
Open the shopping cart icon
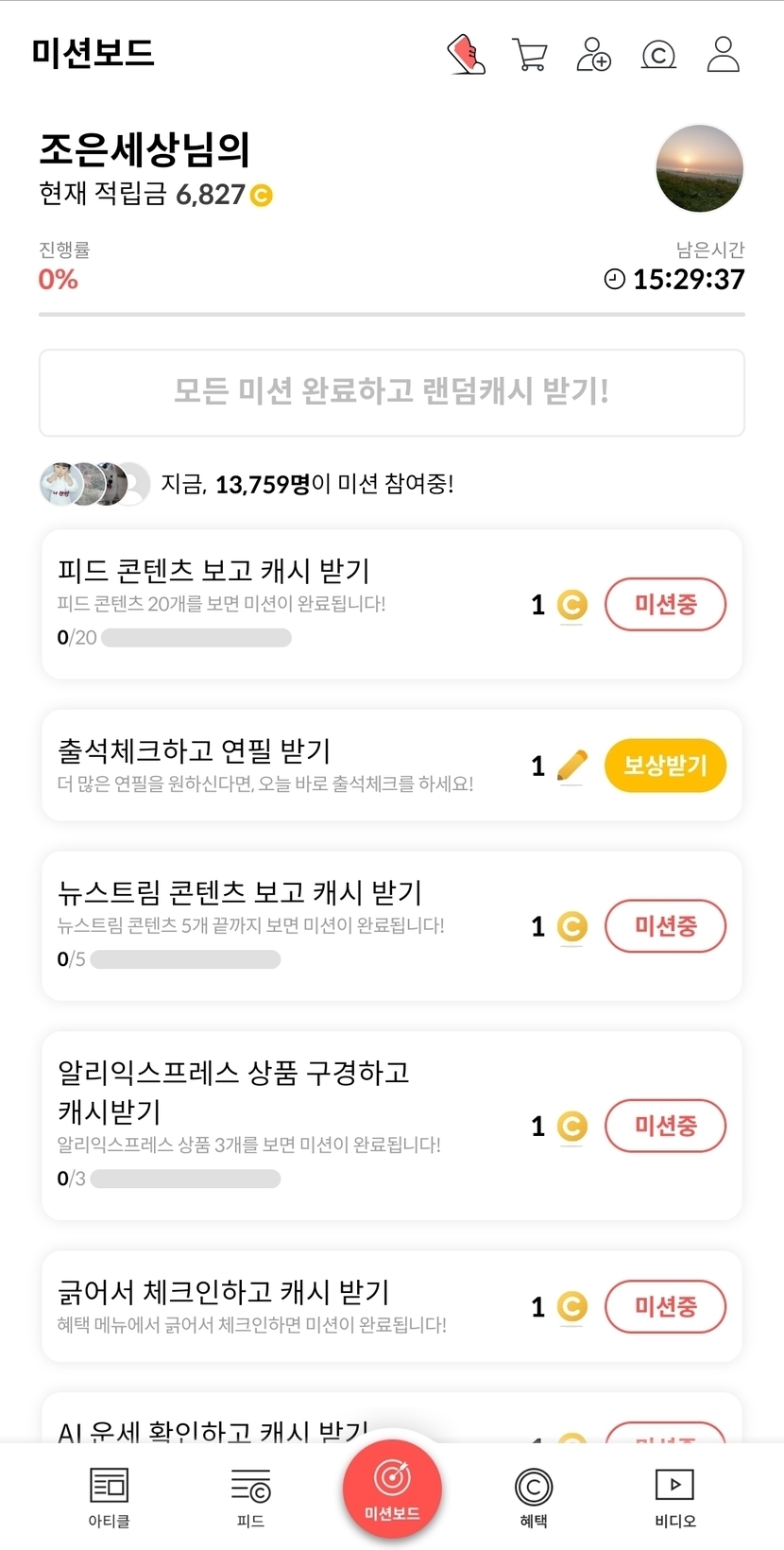click(x=530, y=55)
